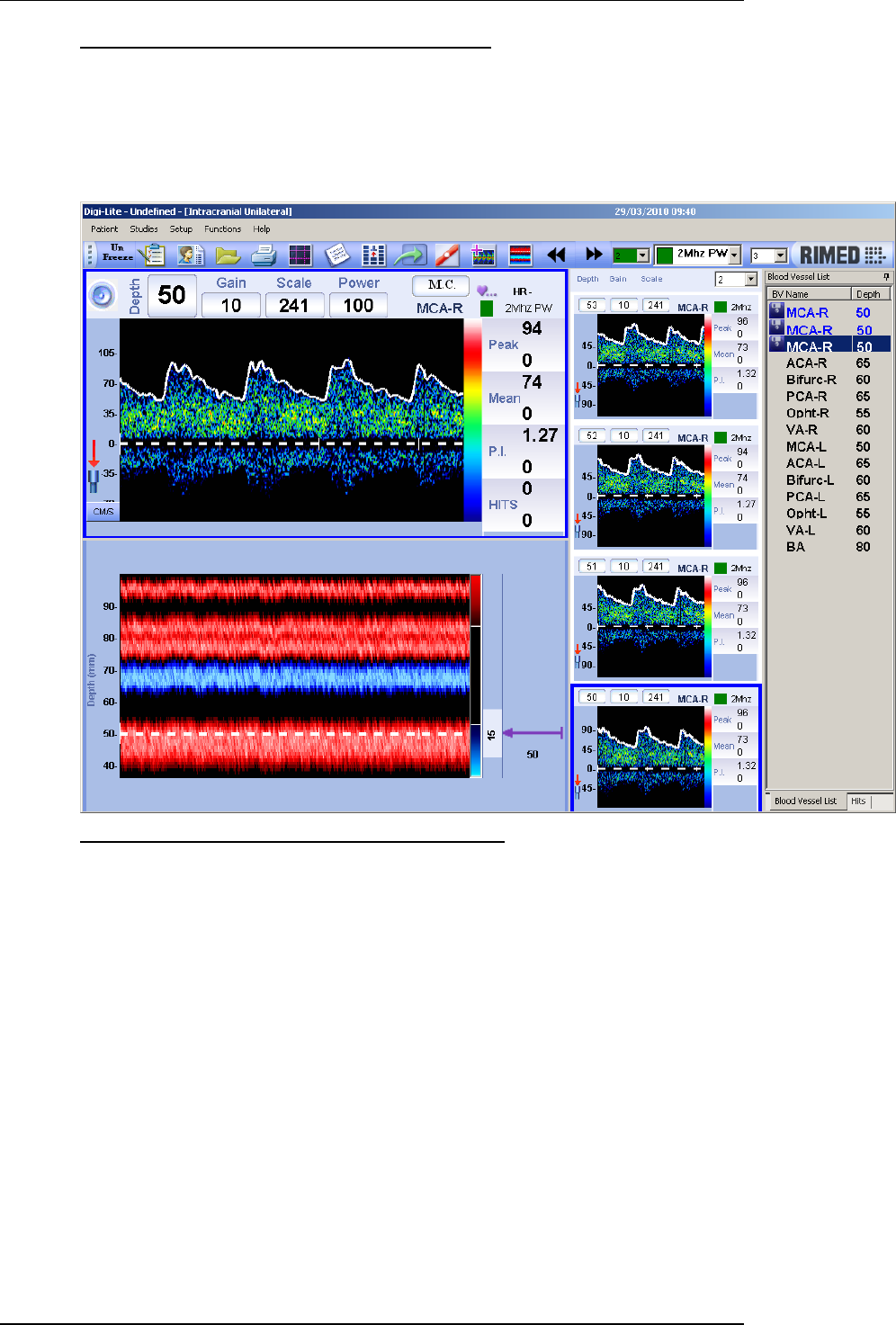Click the green curved arrow icon

coord(409,255)
